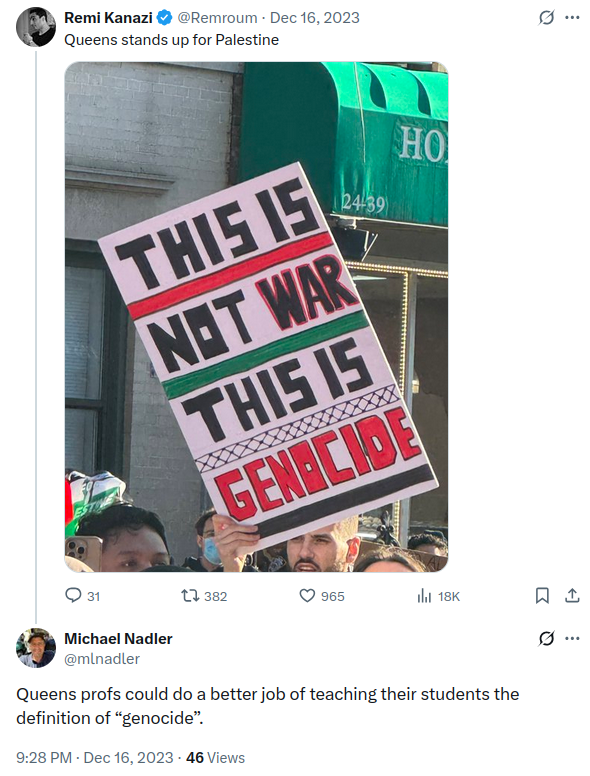
Task: Click the 46 Views count
Action: click(215, 758)
